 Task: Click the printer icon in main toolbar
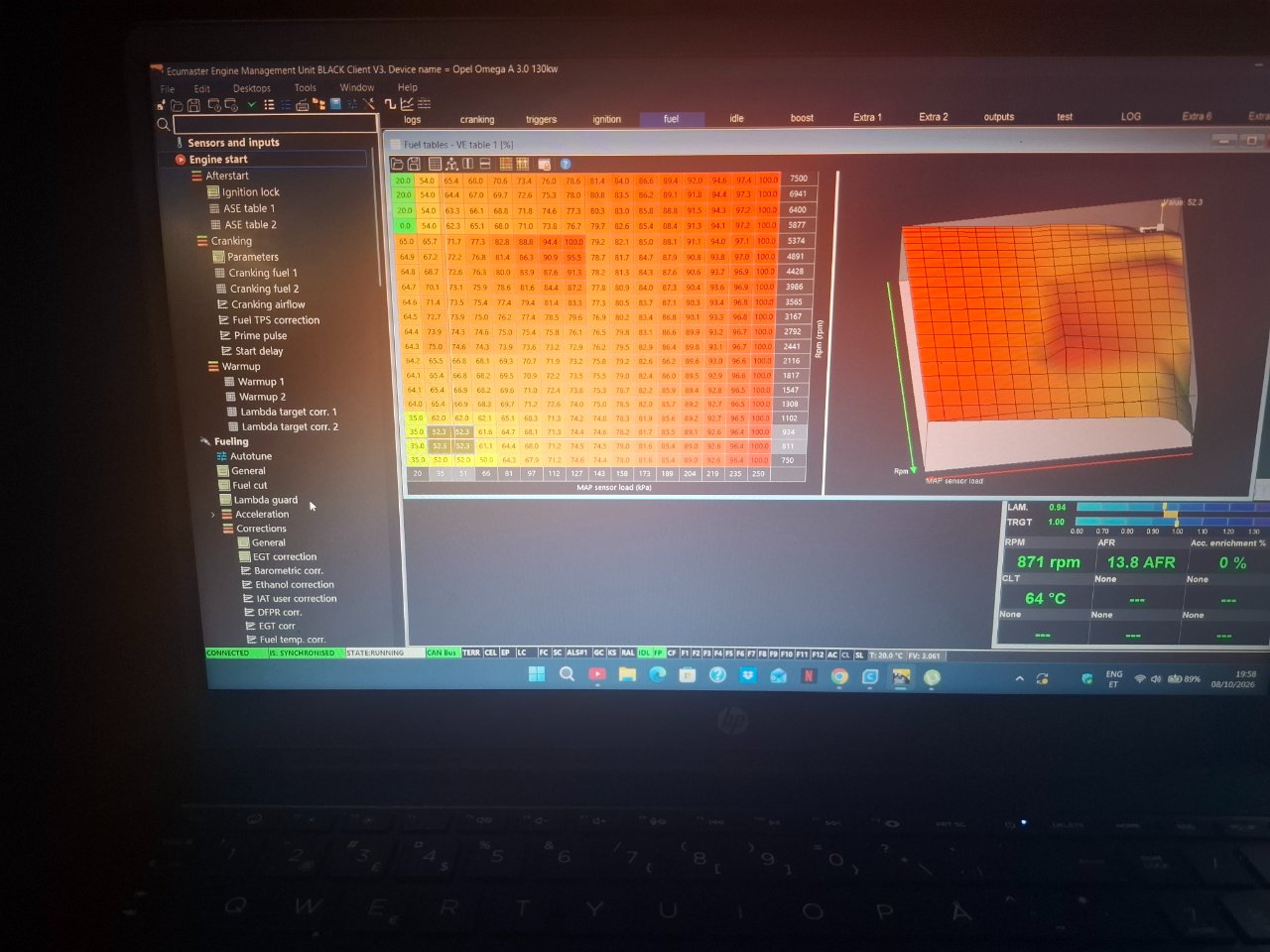coord(303,104)
